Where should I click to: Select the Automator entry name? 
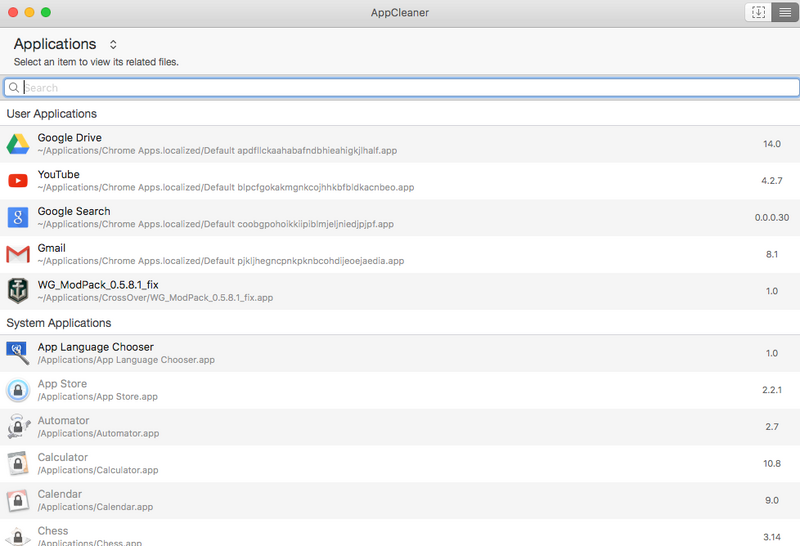(63, 420)
